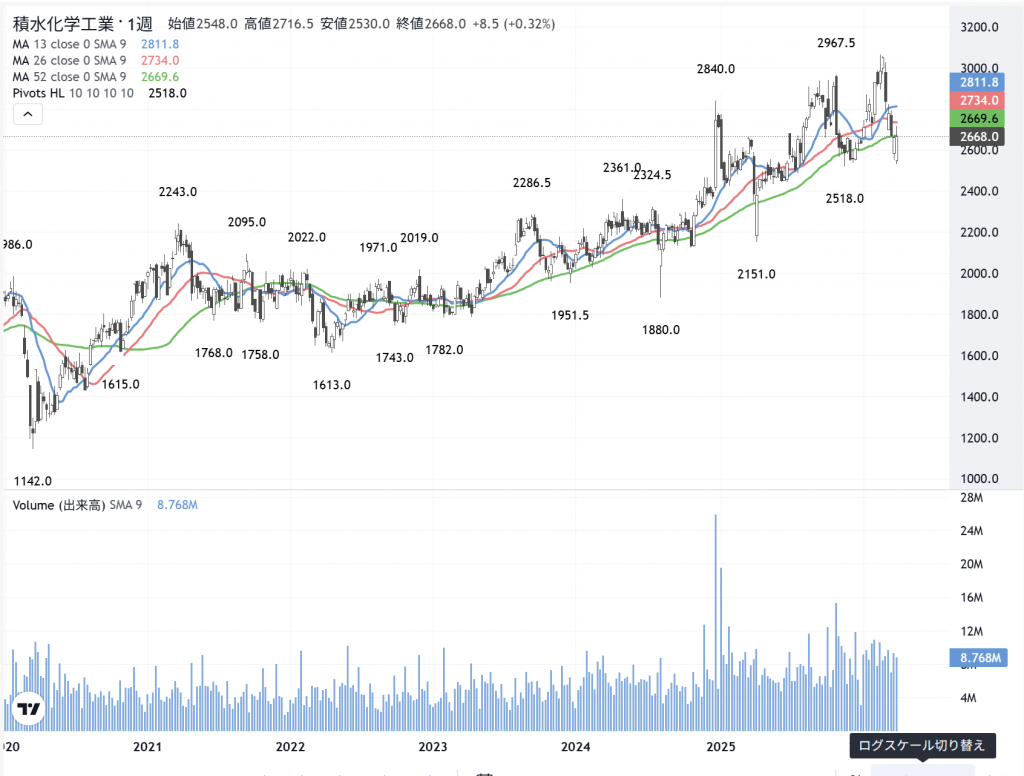Select the MA 13 close indicator legend

pyautogui.click(x=68, y=45)
